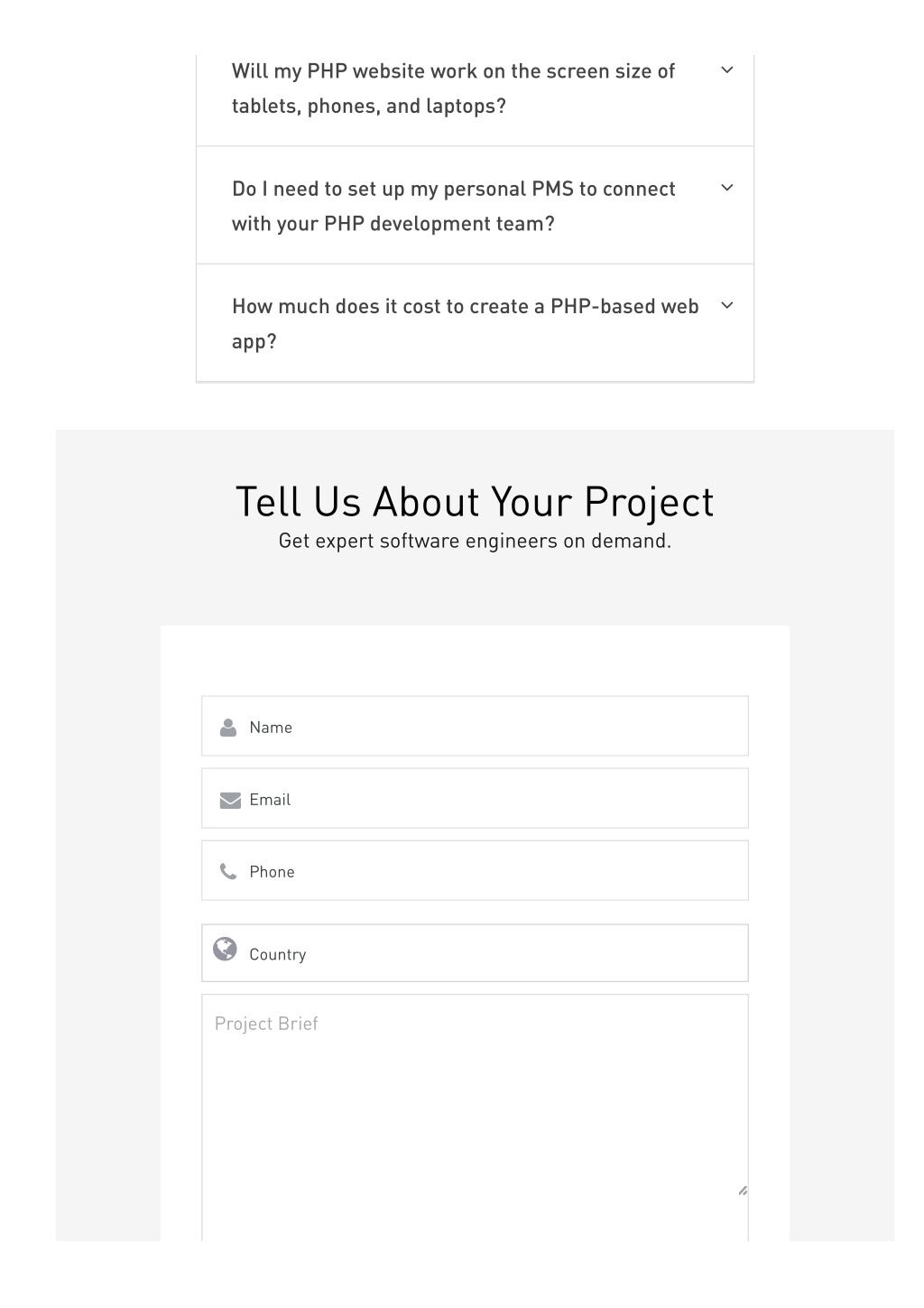Click the Project Brief resize handle

[743, 1191]
